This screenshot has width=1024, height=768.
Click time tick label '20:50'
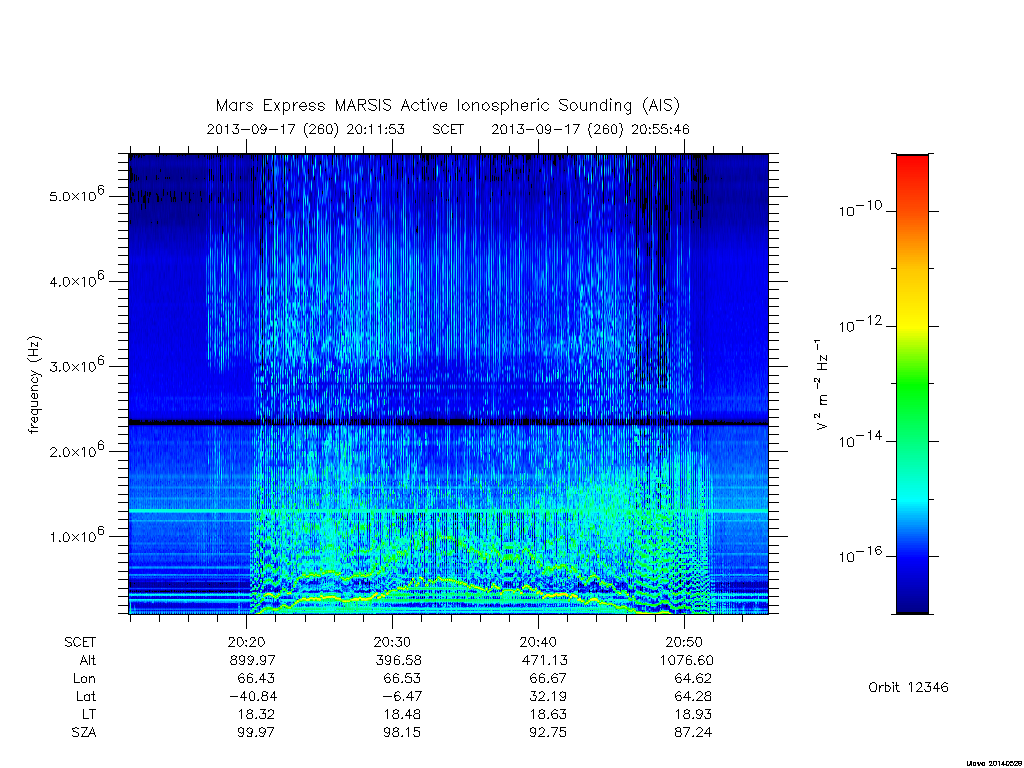tap(684, 642)
